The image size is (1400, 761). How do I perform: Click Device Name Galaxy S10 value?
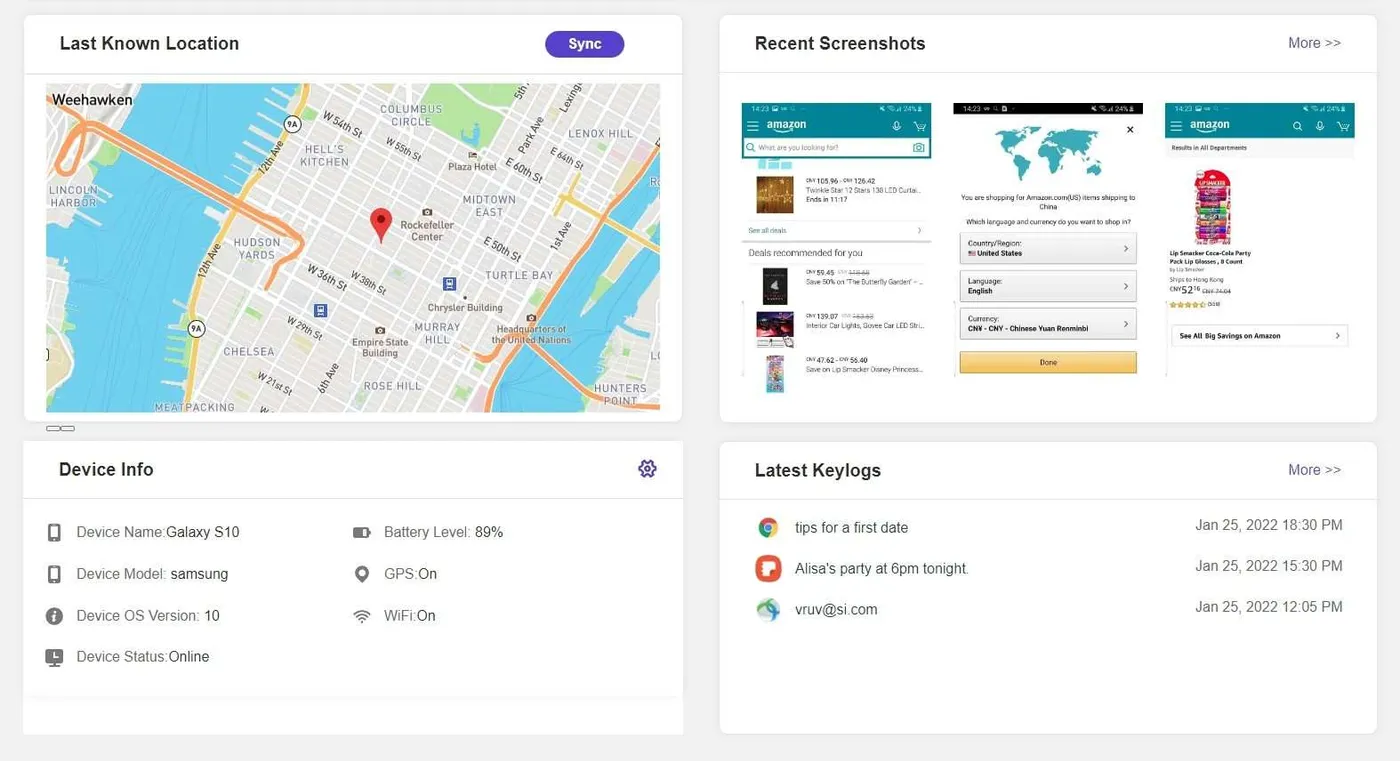203,533
